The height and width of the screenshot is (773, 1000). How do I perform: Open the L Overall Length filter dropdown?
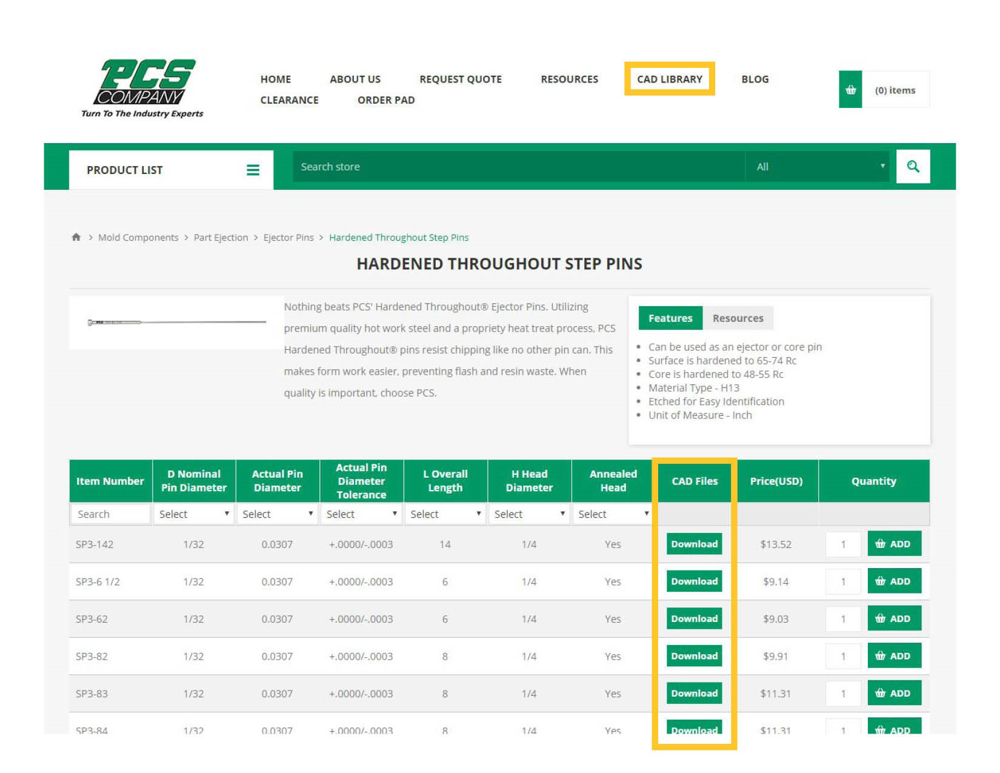tap(445, 514)
